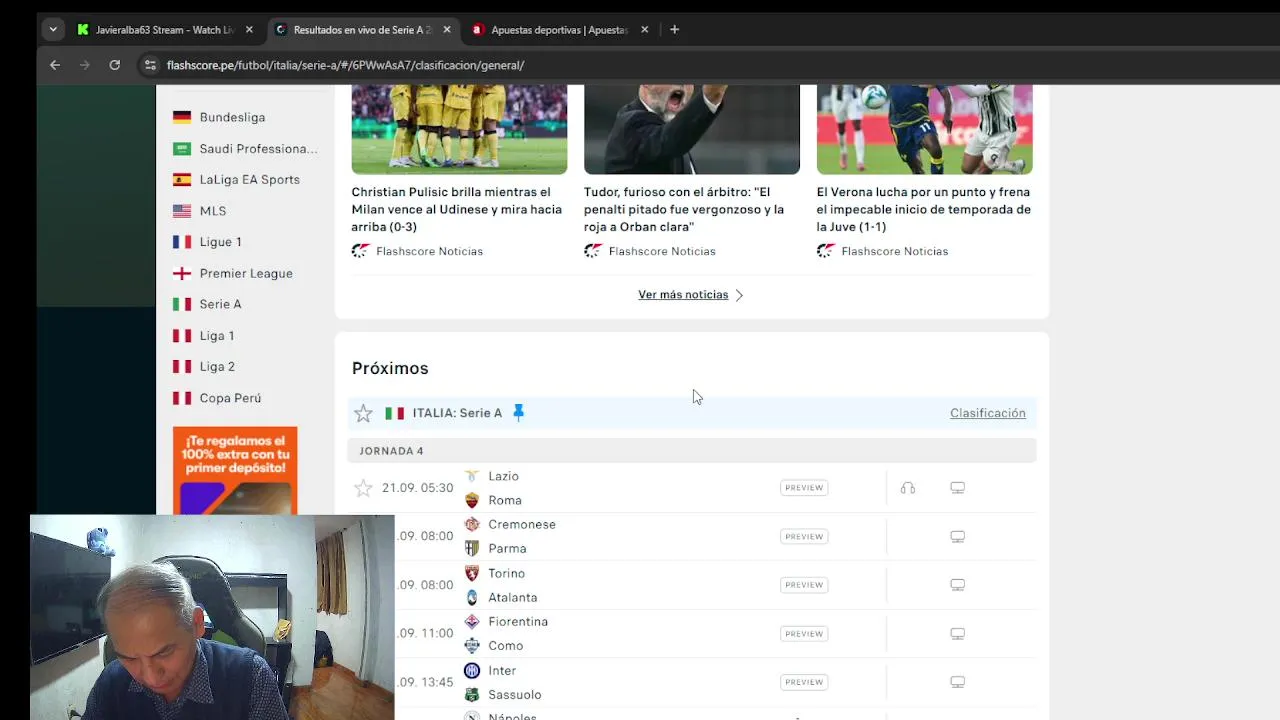Read El Verona lucha por un punto headline
1280x720 pixels.
pos(923,209)
